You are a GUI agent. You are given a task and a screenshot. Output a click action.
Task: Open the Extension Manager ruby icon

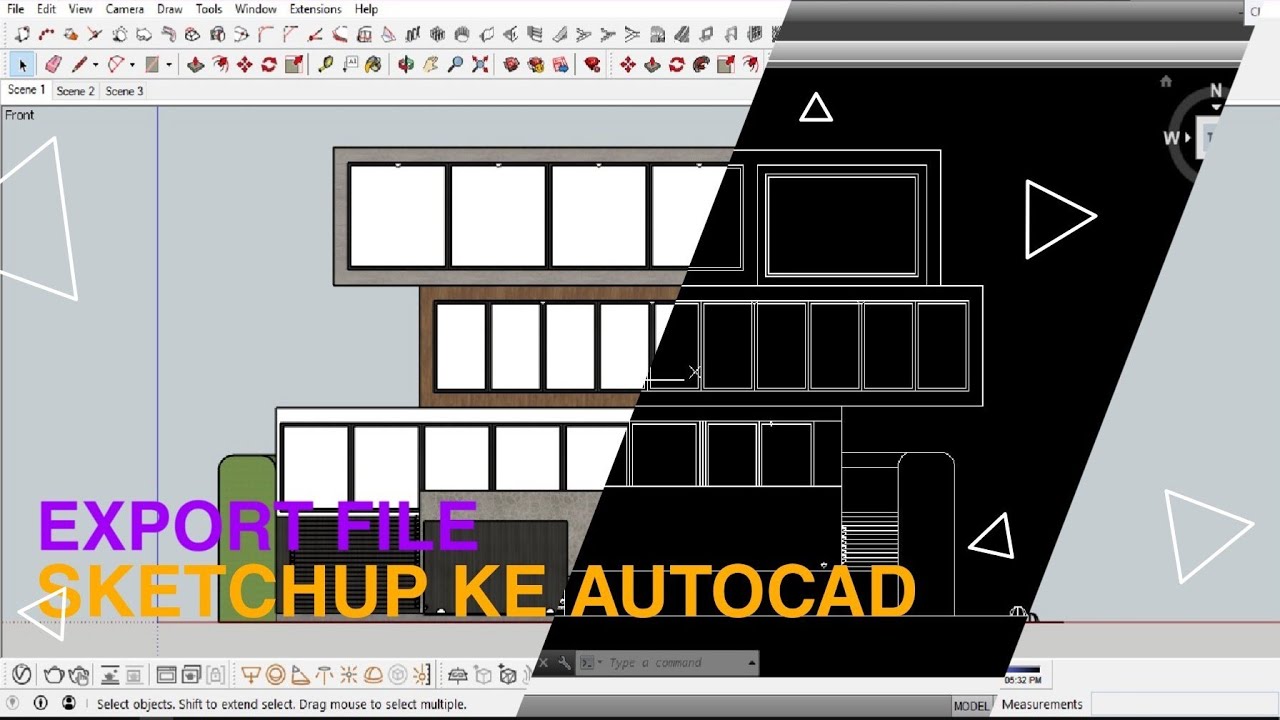click(592, 65)
